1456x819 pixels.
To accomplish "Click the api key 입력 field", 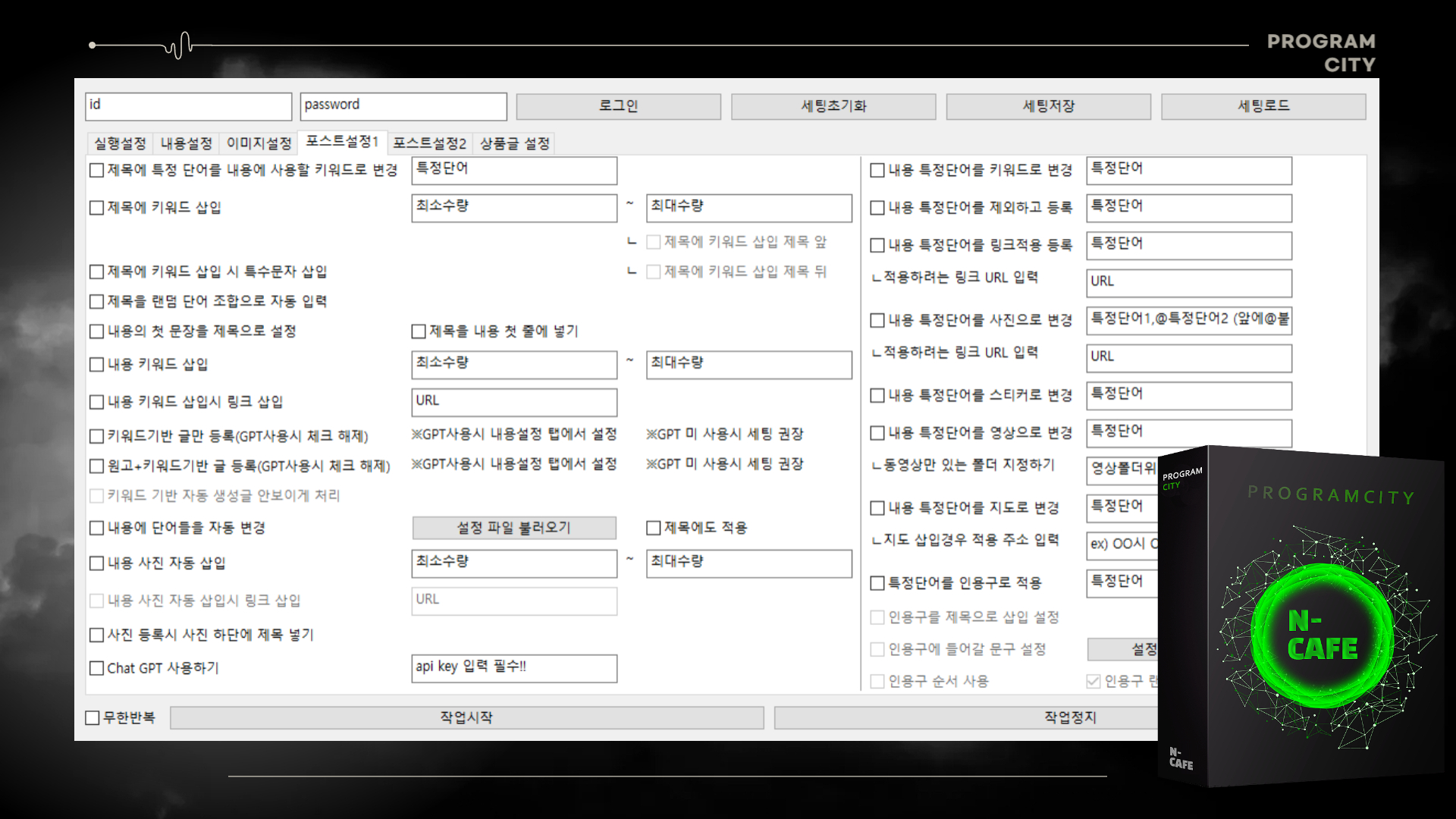I will [x=514, y=668].
